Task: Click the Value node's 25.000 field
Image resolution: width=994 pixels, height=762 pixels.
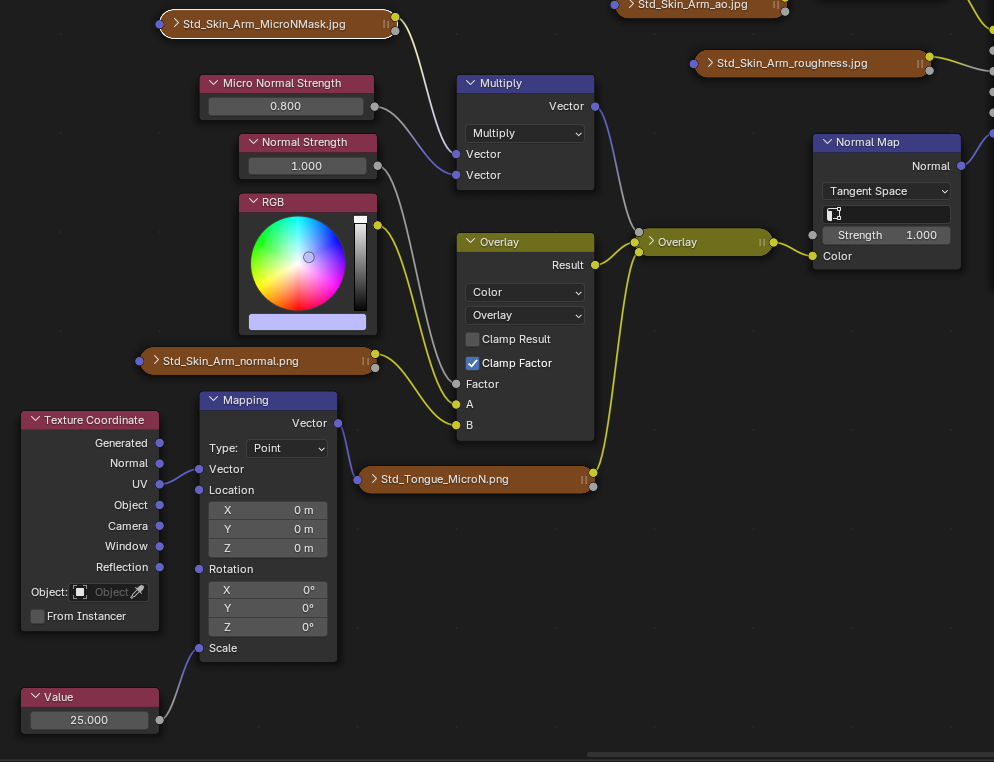Action: pos(89,720)
